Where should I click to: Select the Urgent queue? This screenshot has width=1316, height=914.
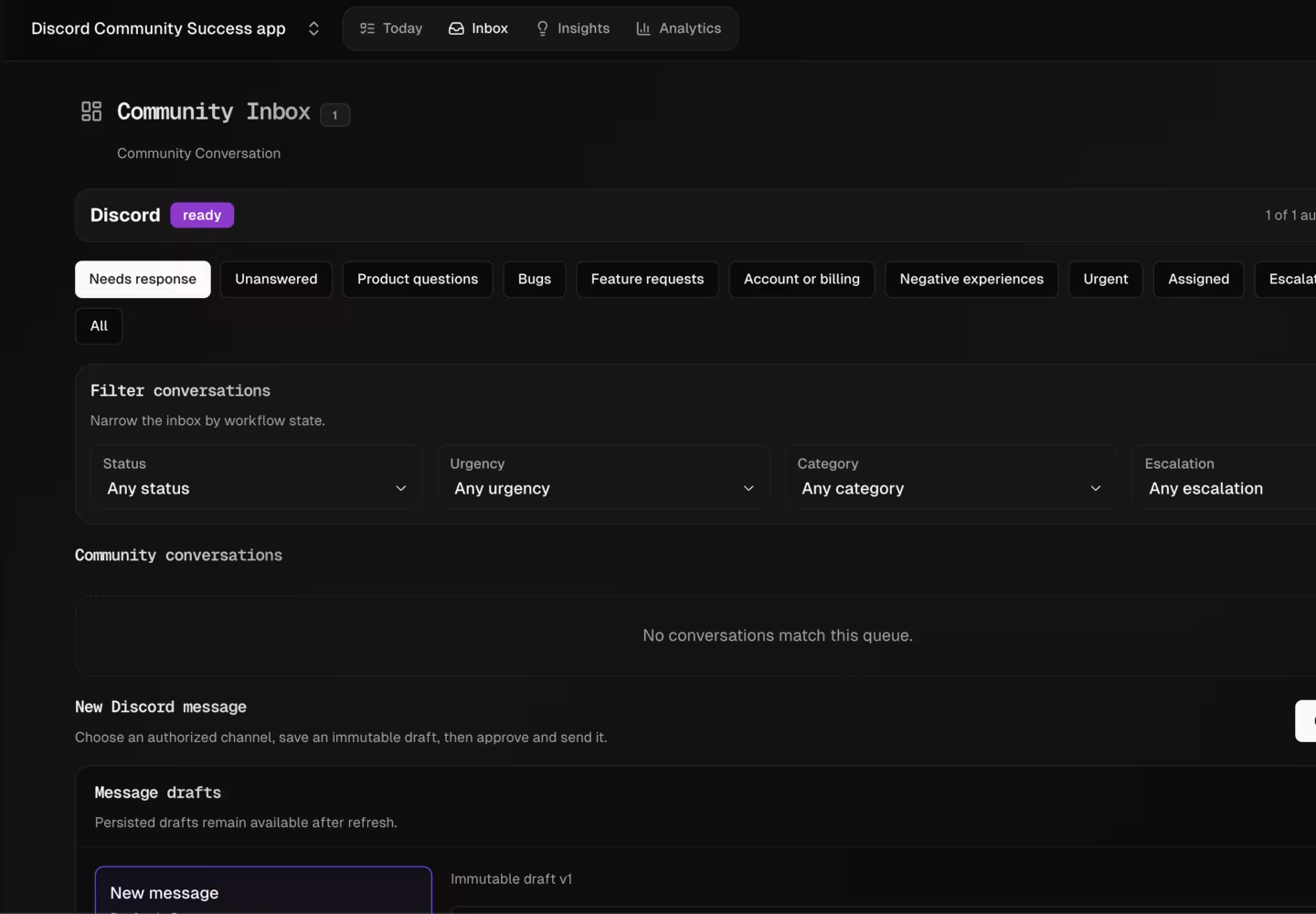pyautogui.click(x=1106, y=280)
